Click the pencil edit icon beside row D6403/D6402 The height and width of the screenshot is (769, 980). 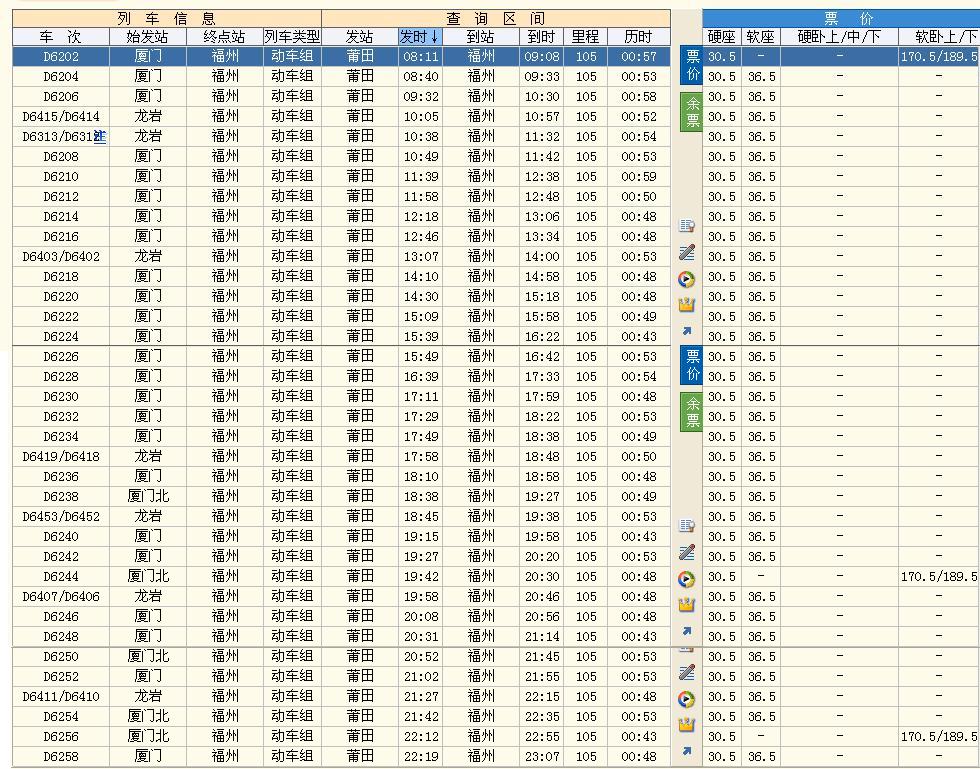[686, 252]
